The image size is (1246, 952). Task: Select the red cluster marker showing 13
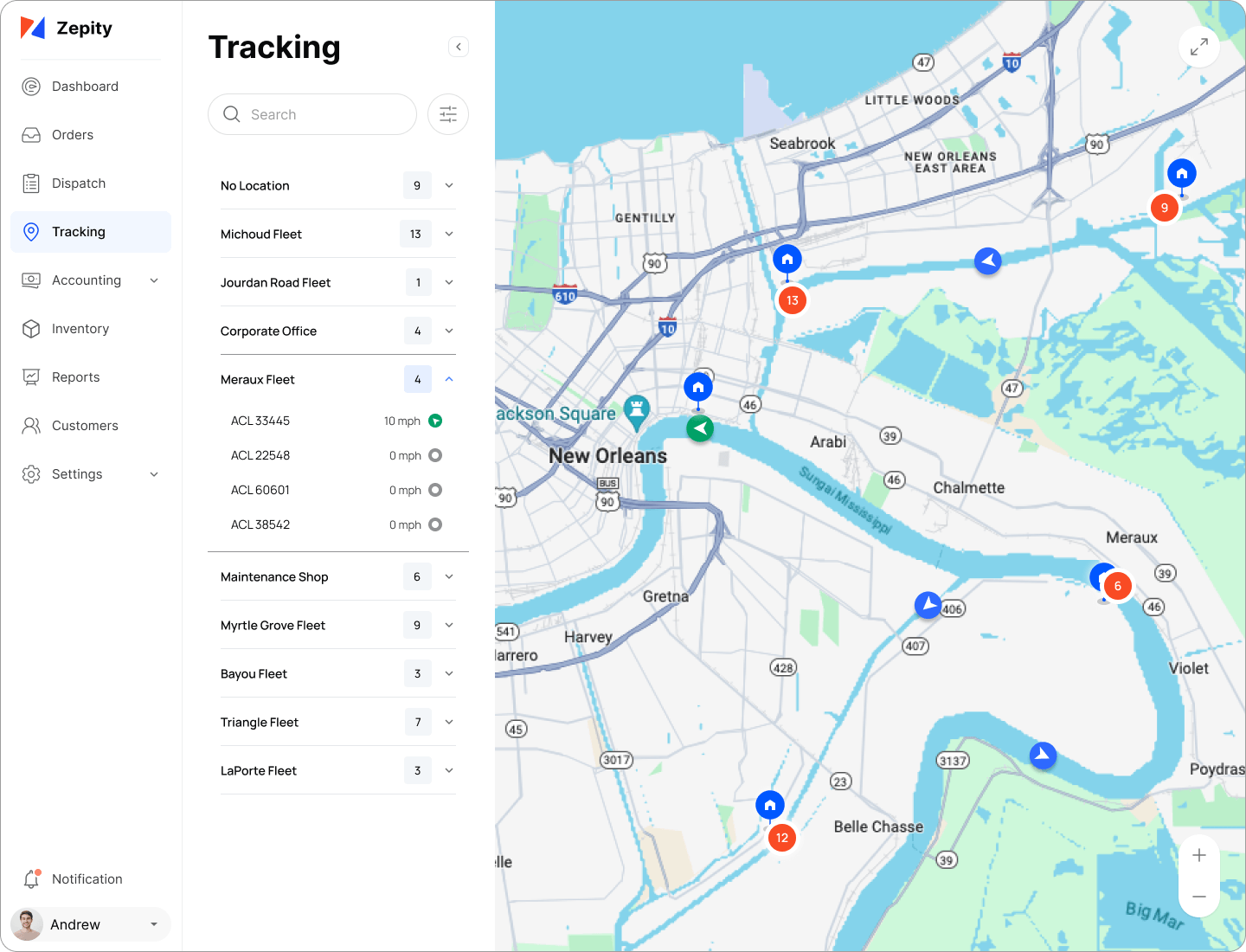point(792,300)
